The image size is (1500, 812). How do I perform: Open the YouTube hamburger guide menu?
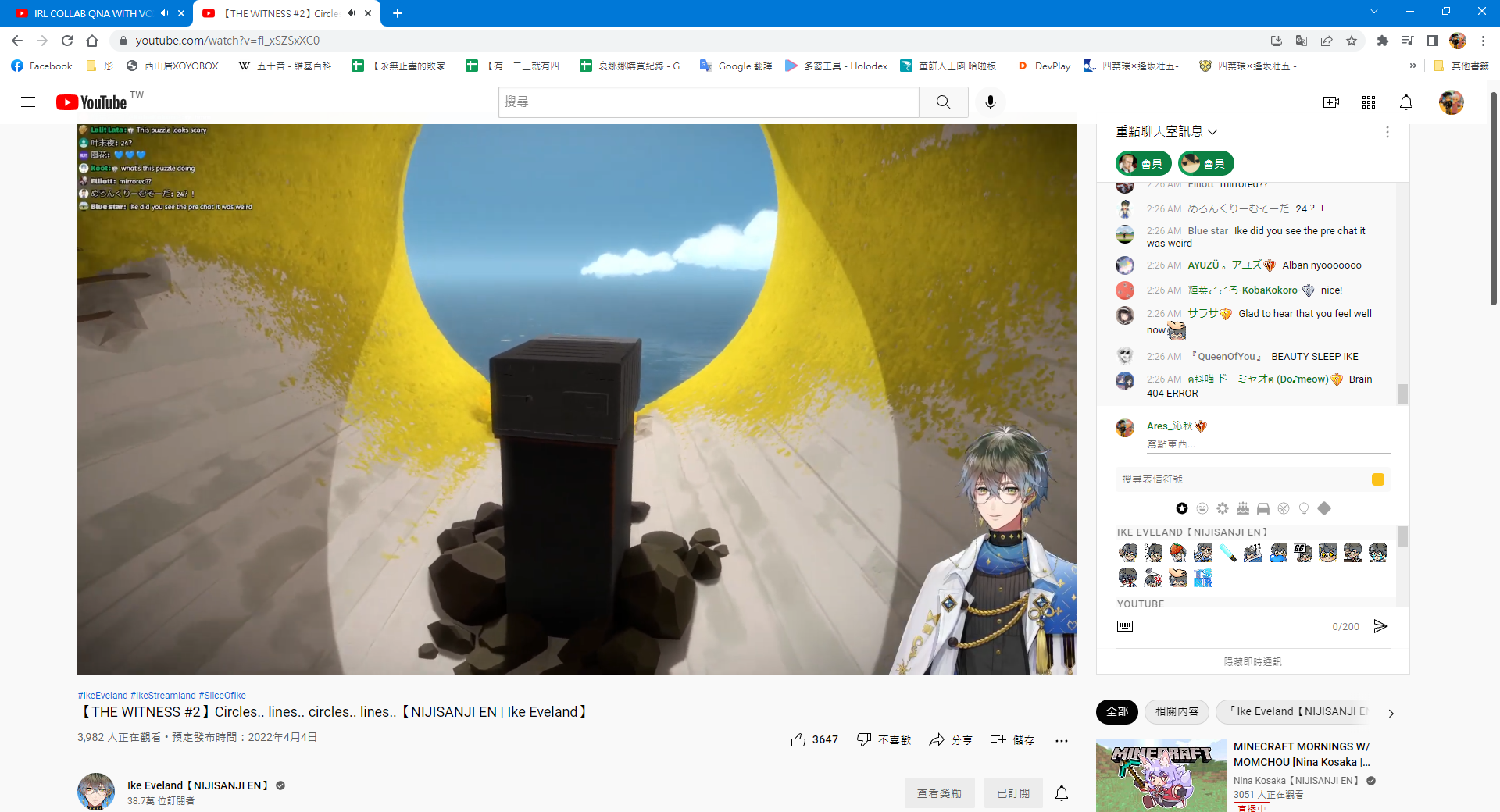[x=28, y=102]
